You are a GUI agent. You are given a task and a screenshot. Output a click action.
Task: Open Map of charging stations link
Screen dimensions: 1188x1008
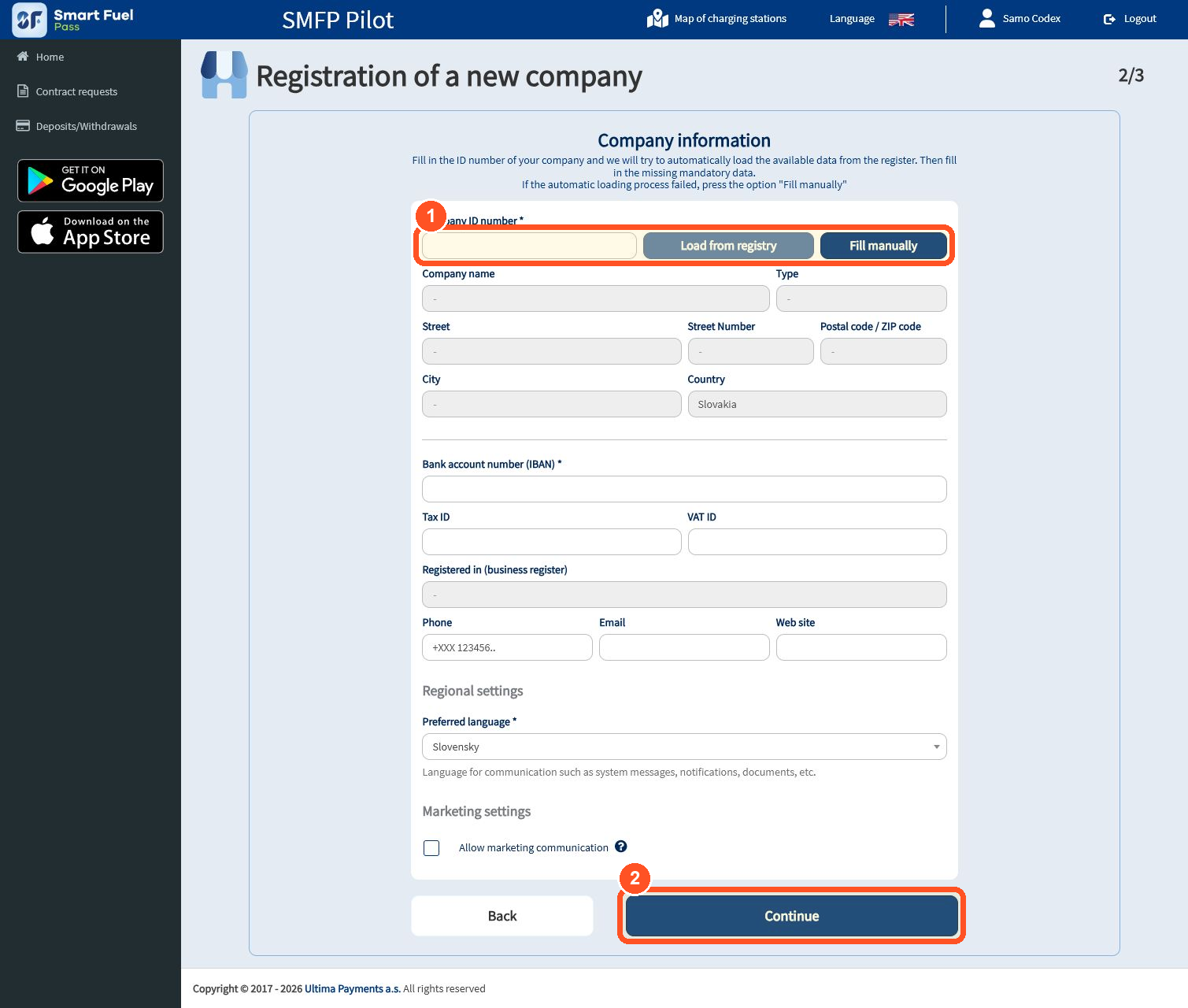click(x=730, y=18)
